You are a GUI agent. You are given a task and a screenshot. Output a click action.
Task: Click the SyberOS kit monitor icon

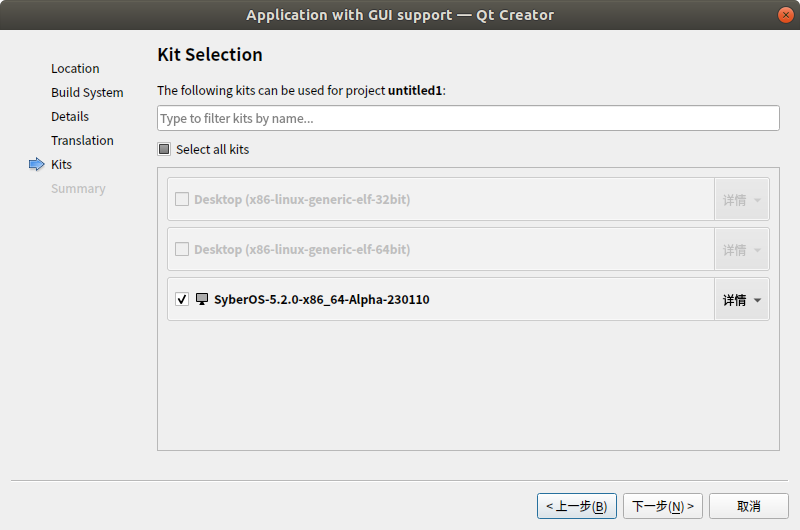click(x=201, y=299)
